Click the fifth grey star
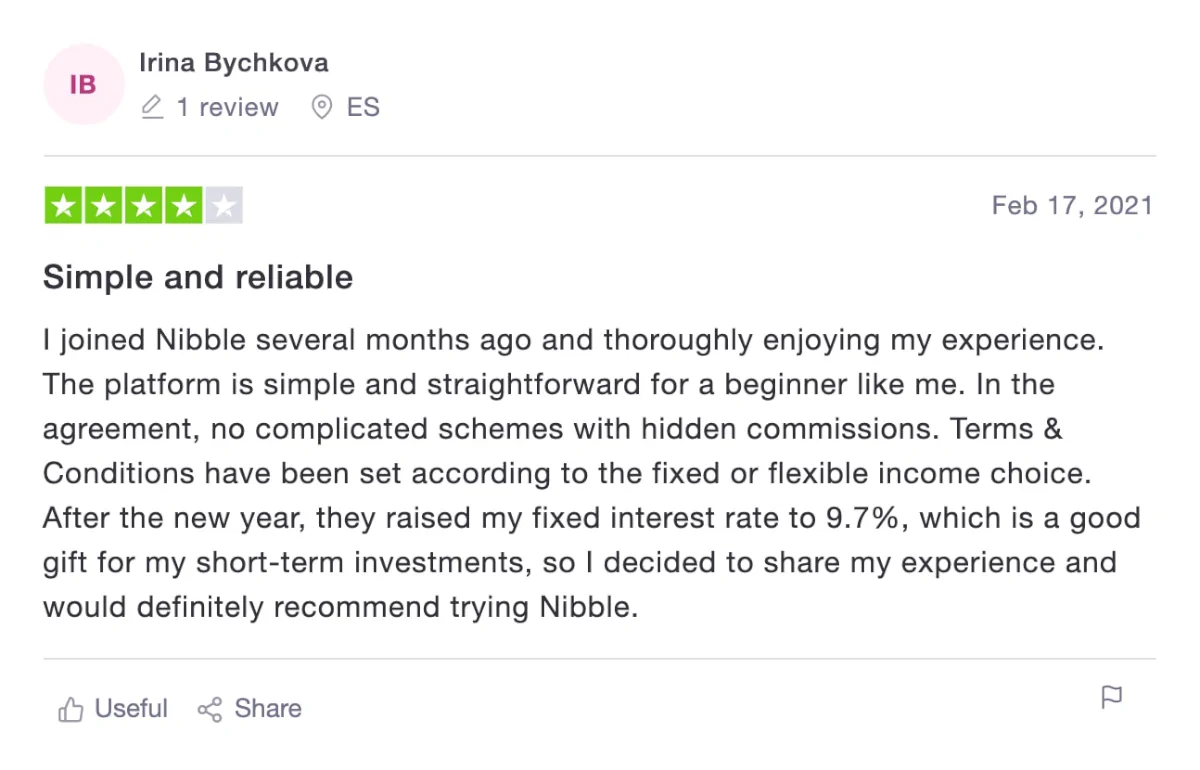Viewport: 1200px width, 770px height. pyautogui.click(x=224, y=207)
